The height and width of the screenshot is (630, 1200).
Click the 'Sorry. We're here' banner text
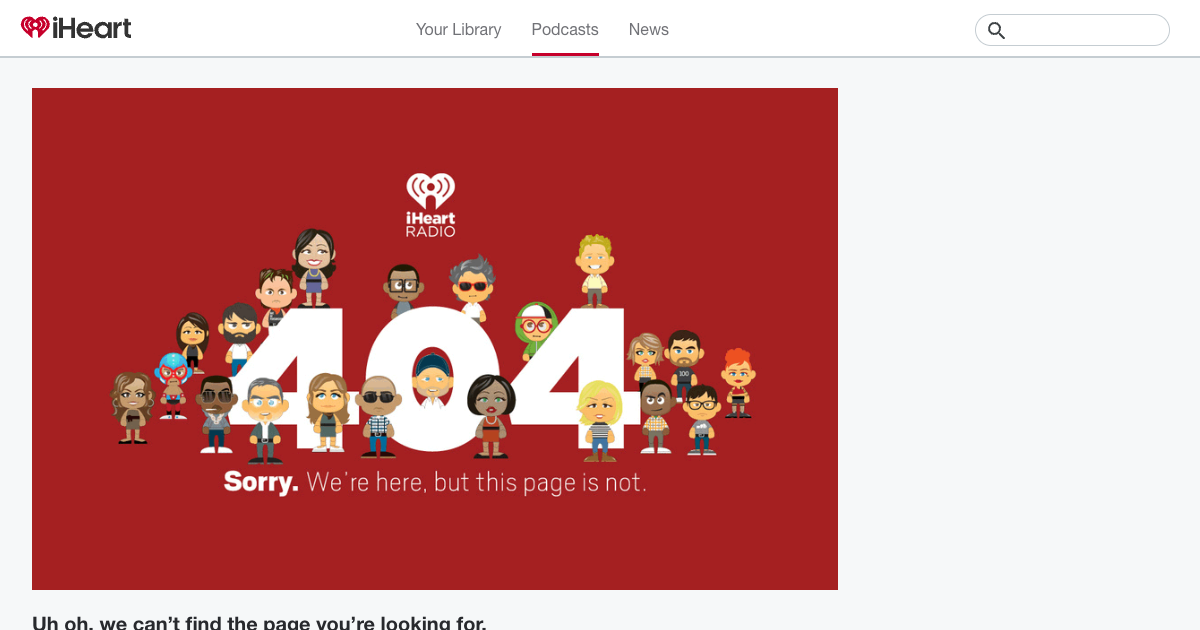[435, 482]
